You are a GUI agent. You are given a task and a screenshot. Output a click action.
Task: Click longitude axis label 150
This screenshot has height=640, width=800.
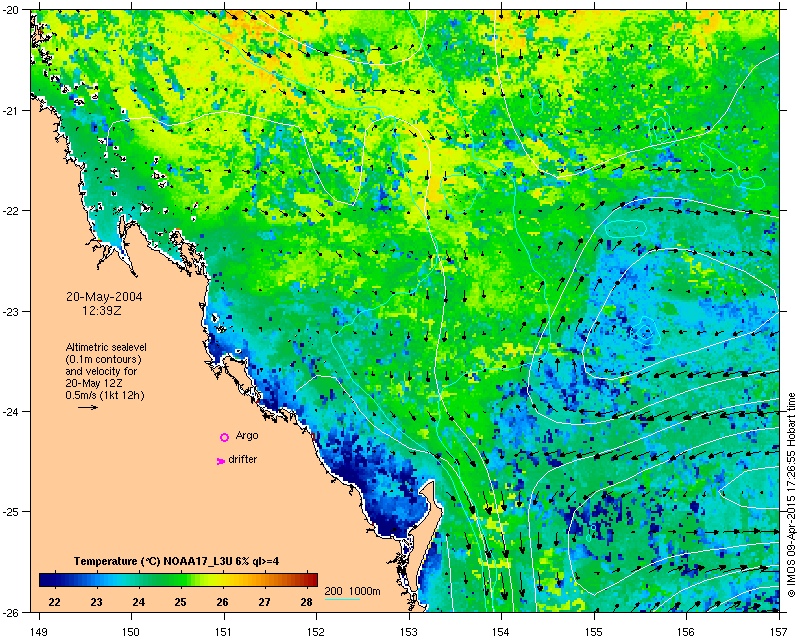[131, 632]
